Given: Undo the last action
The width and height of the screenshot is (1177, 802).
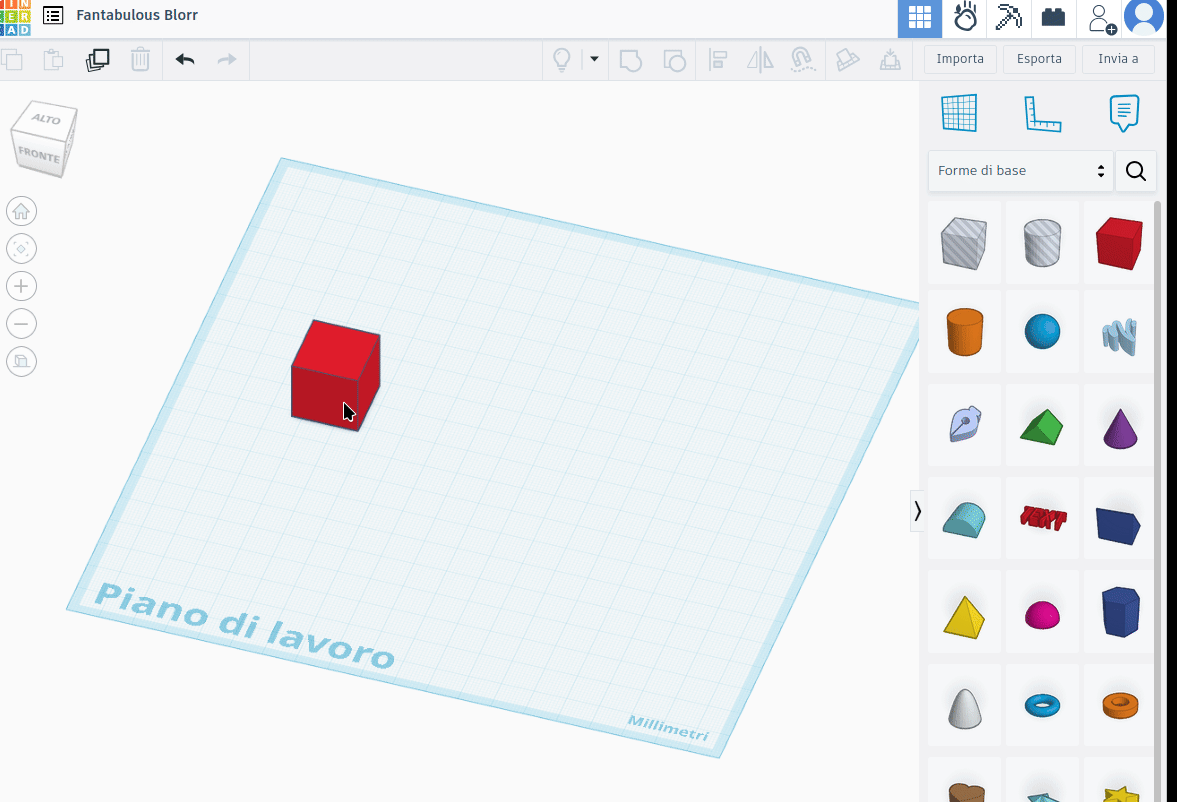Looking at the screenshot, I should pyautogui.click(x=185, y=59).
